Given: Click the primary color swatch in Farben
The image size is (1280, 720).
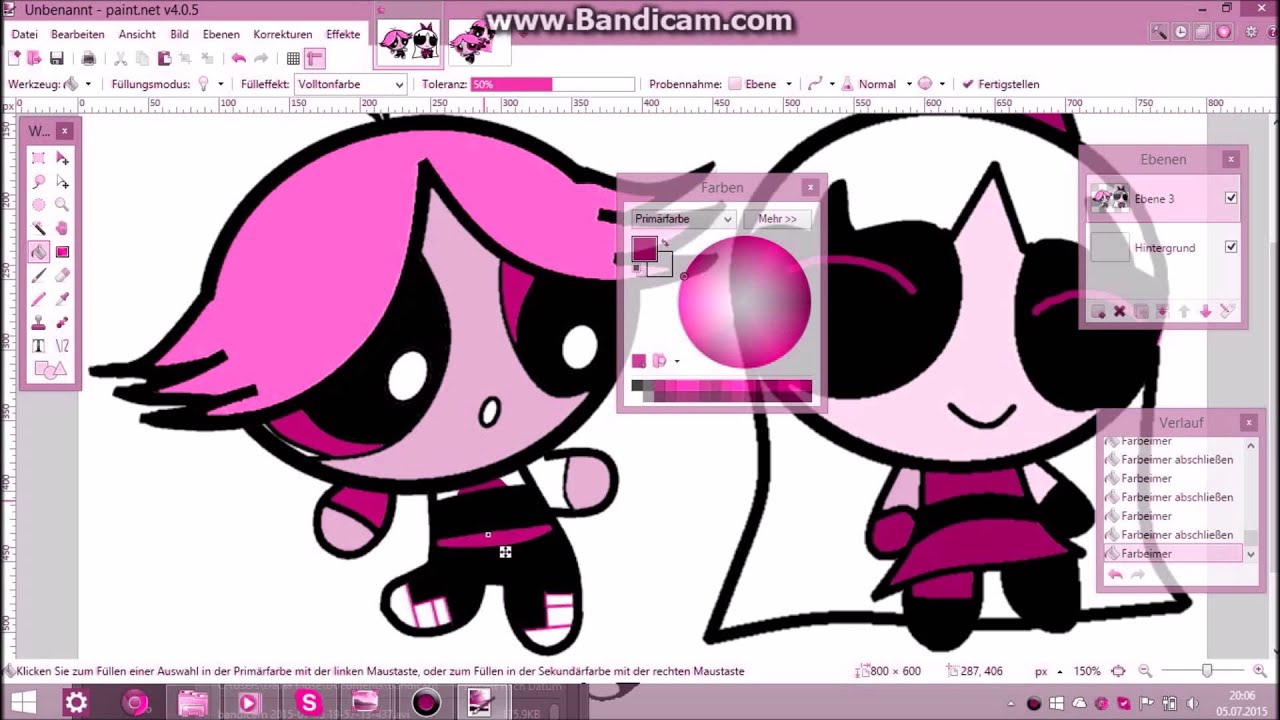Looking at the screenshot, I should 644,248.
